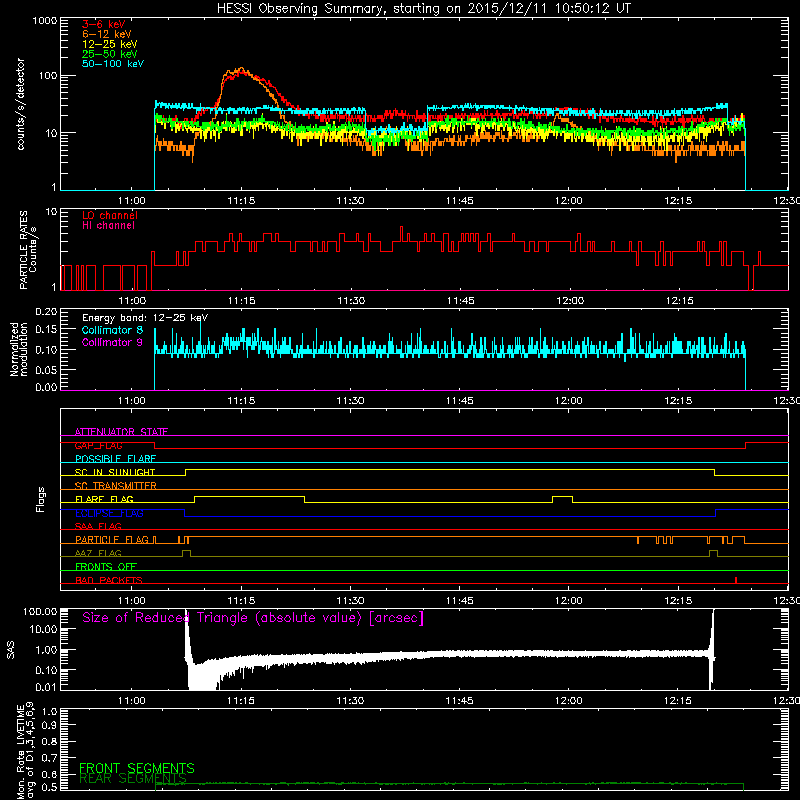
Task: Click the 6-12 keV flare peak near 11:15
Action: click(x=240, y=70)
